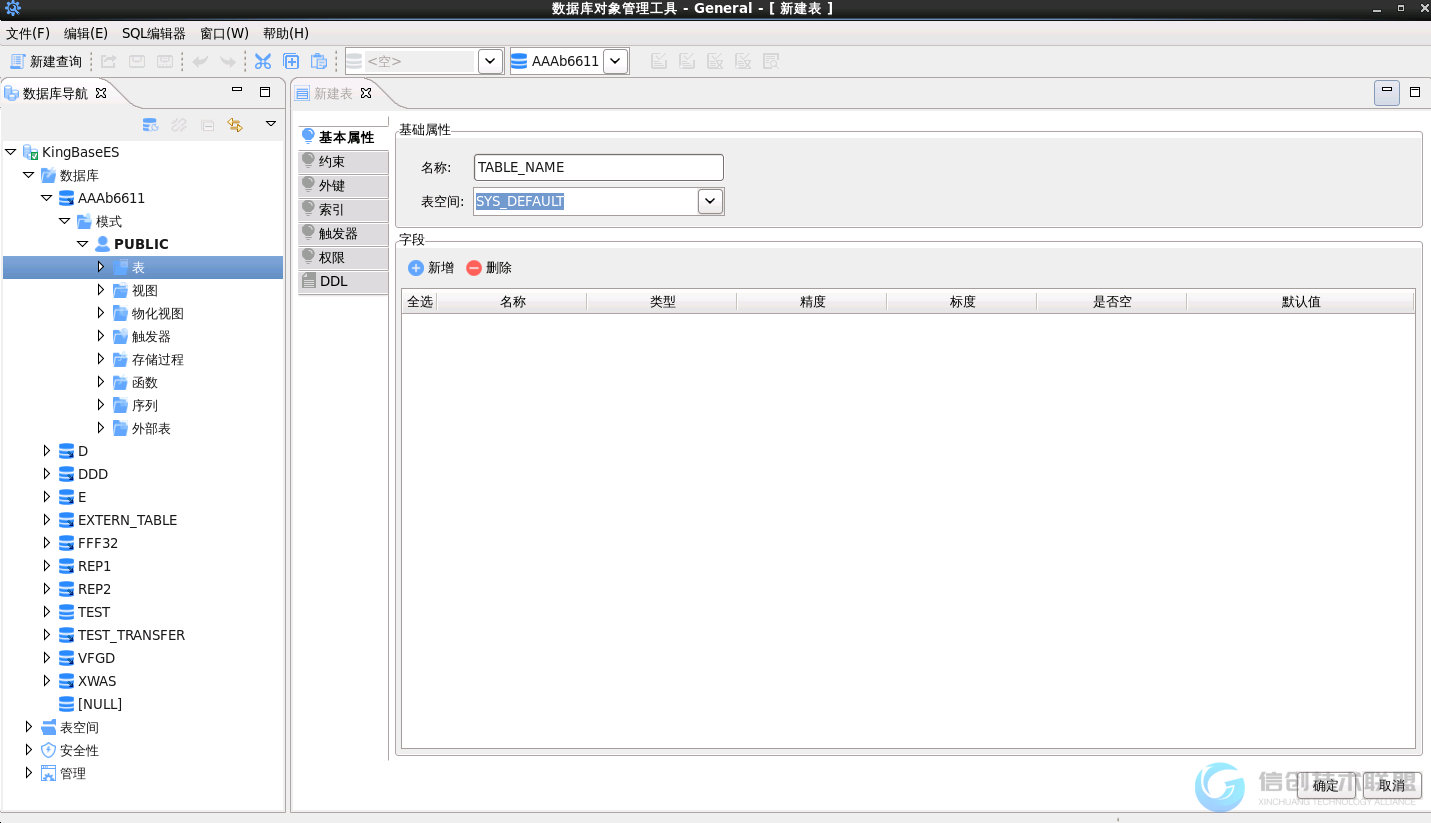Select the 物化视图 tree item
This screenshot has height=823, width=1431.
(158, 313)
